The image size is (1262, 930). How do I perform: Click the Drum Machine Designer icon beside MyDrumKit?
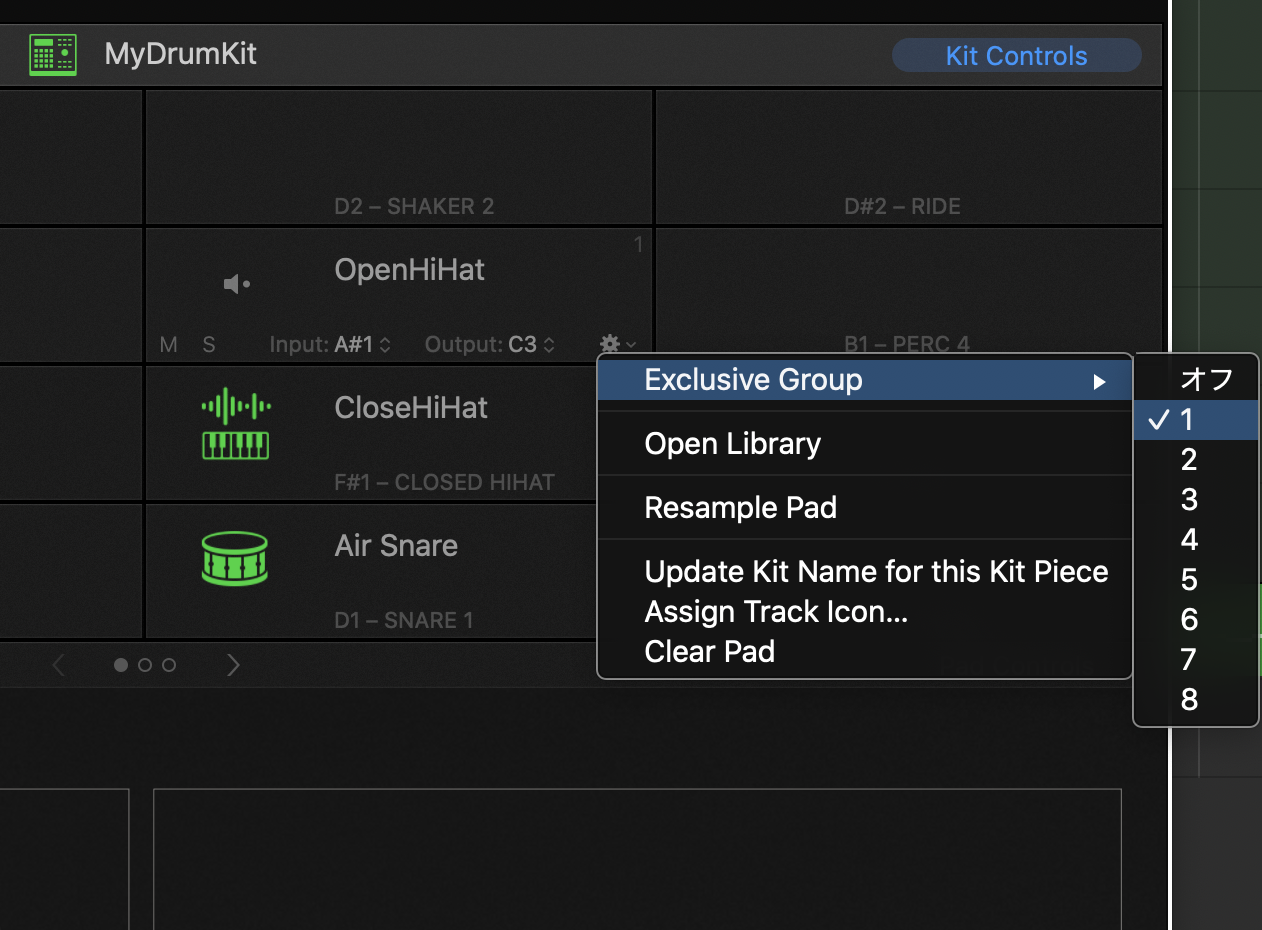[53, 54]
